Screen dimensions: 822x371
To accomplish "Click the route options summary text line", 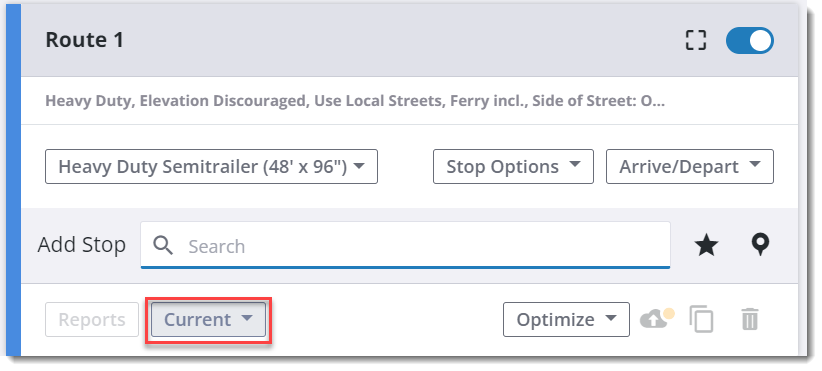I will [355, 101].
